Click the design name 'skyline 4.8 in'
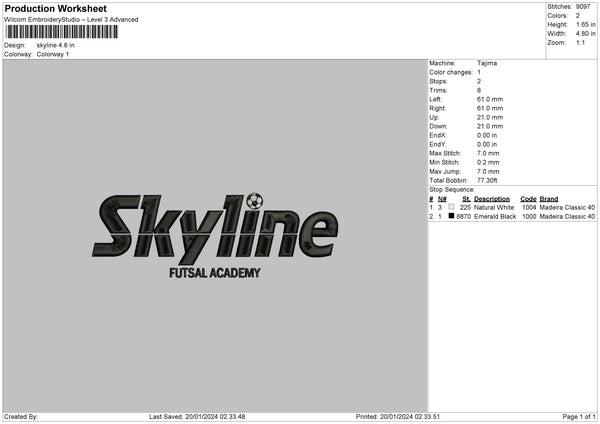This screenshot has height=424, width=600. point(55,45)
